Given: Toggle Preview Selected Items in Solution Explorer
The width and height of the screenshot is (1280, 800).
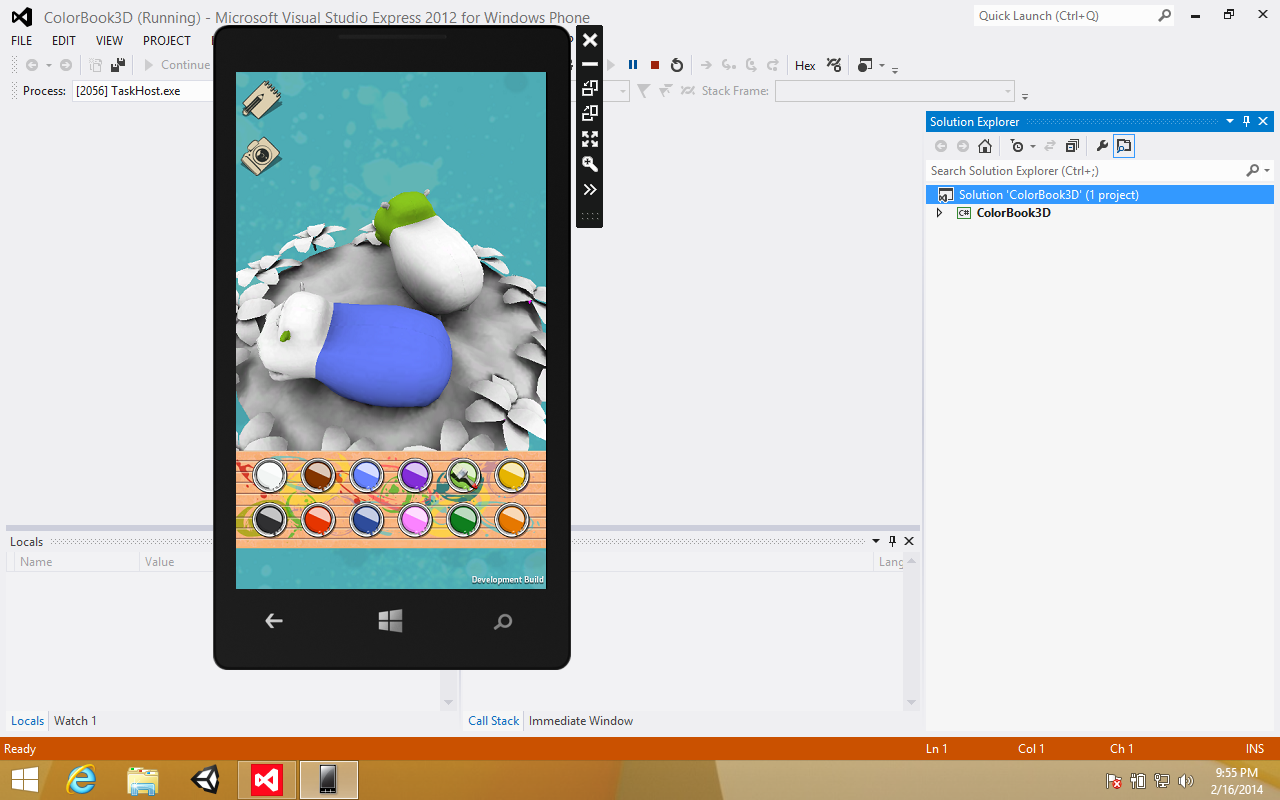Looking at the screenshot, I should coord(1124,146).
